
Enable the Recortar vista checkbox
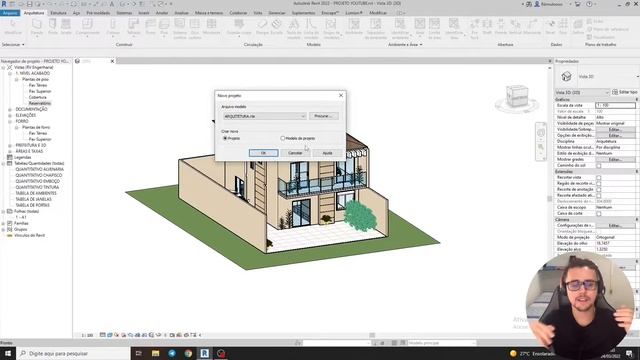tap(598, 178)
